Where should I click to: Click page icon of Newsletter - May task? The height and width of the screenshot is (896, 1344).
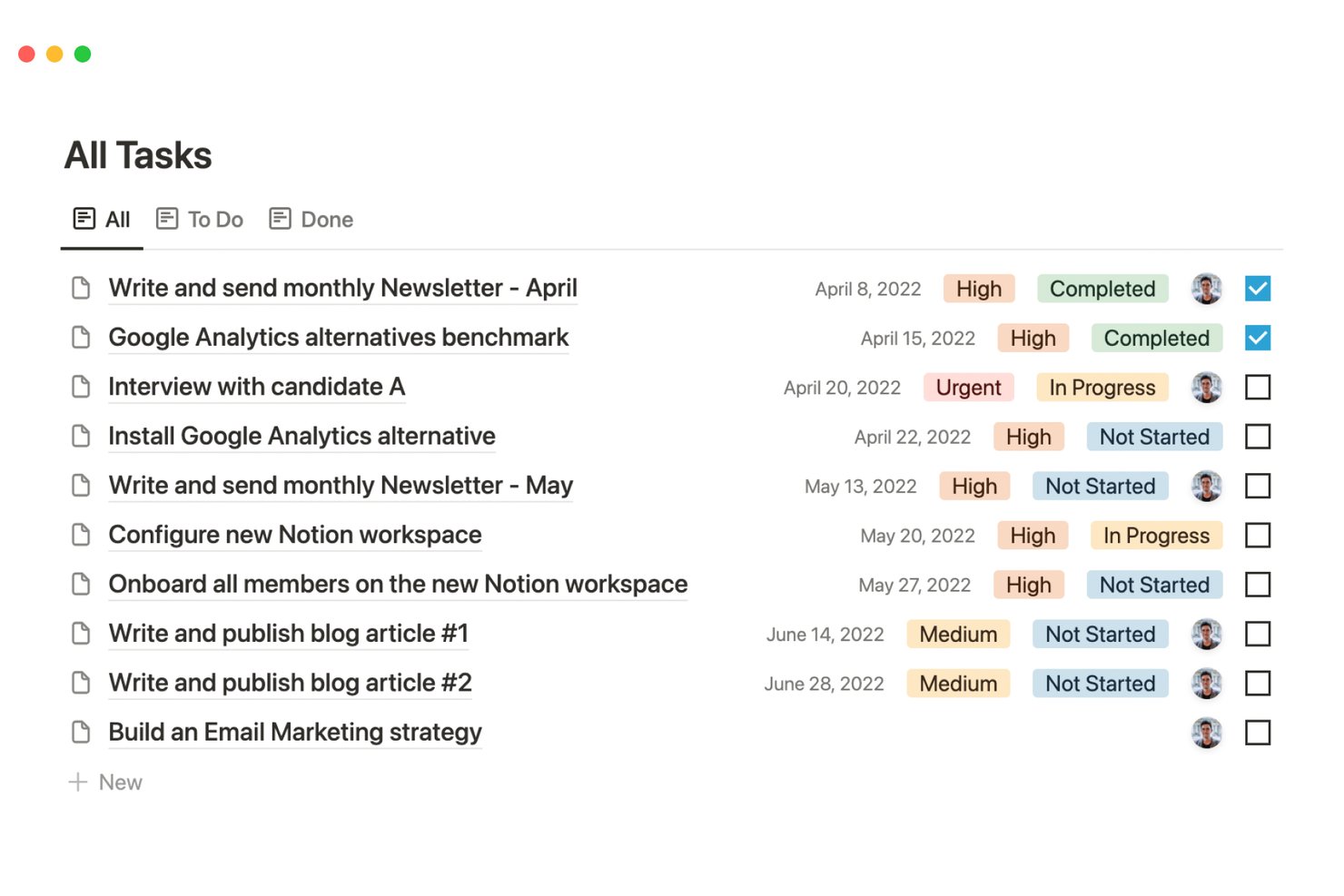[x=81, y=486]
